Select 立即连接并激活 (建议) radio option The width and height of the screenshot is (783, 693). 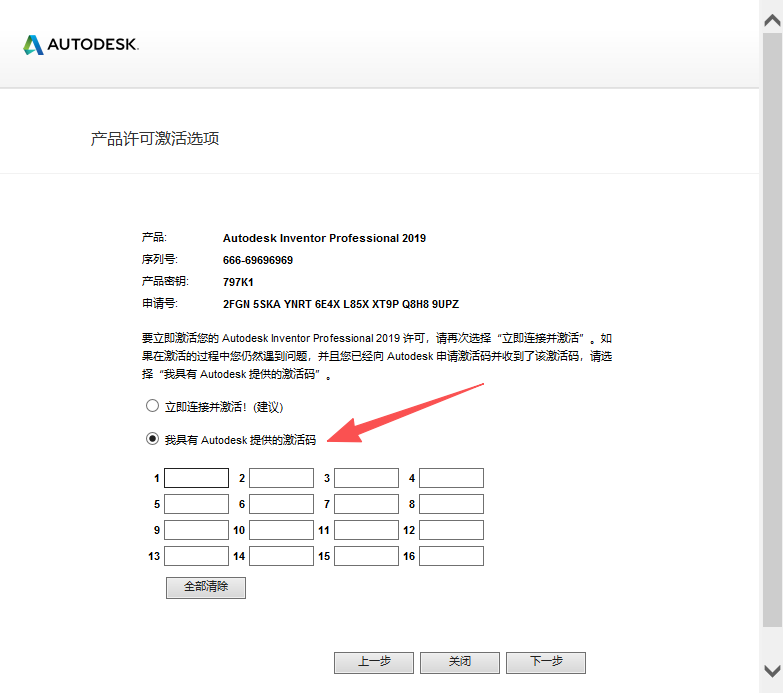pos(152,406)
